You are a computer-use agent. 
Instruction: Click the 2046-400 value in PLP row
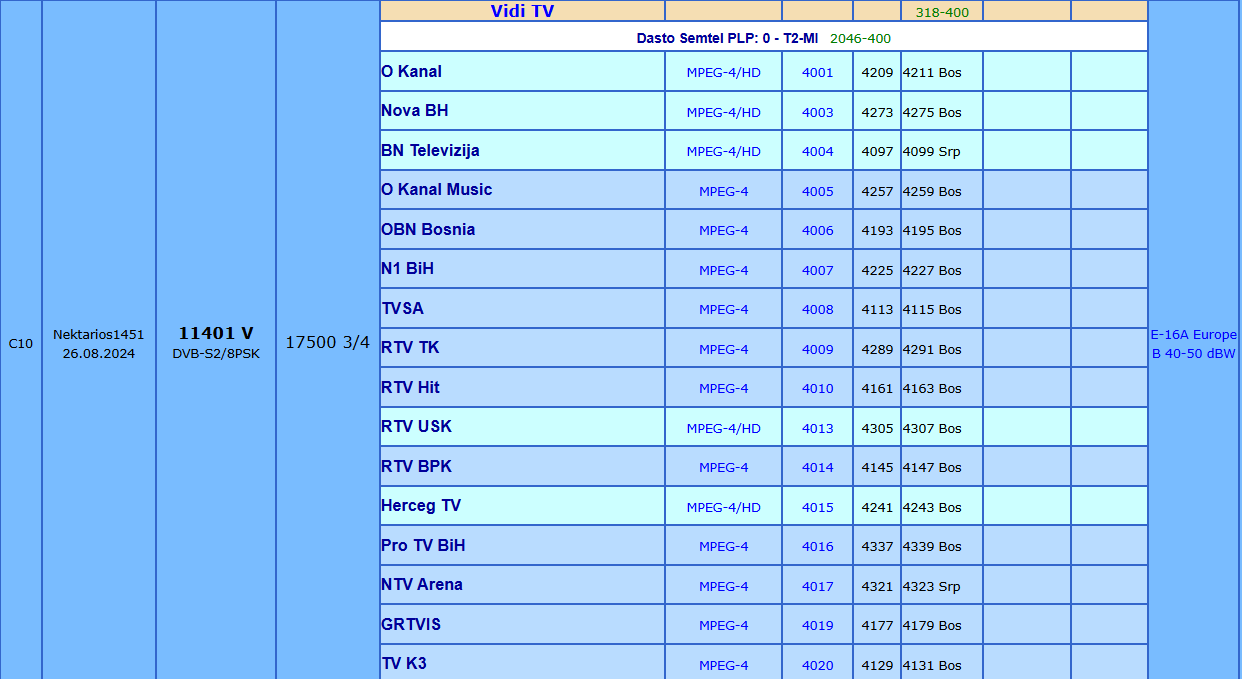pos(860,38)
